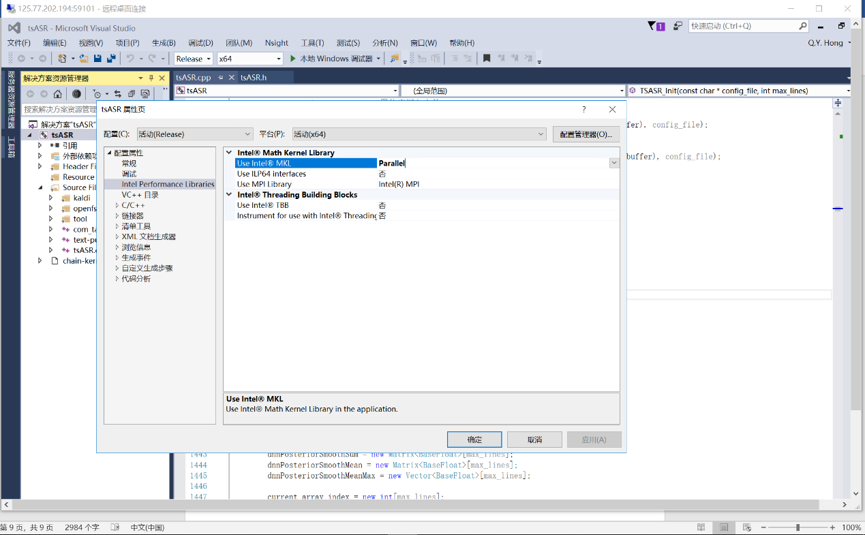The height and width of the screenshot is (535, 865).
Task: Click the Collapse All icon in Solution Explorer
Action: tap(131, 94)
